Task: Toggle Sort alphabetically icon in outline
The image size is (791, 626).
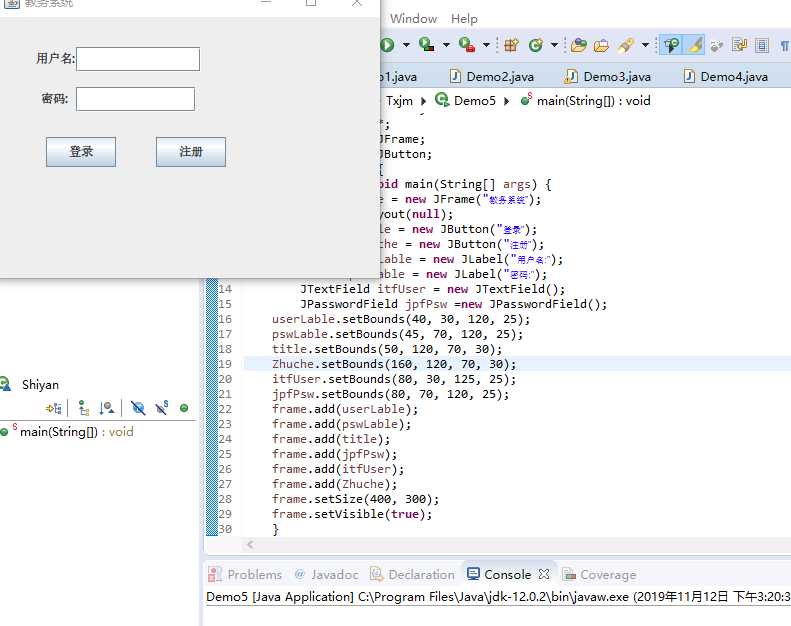Action: coord(106,408)
